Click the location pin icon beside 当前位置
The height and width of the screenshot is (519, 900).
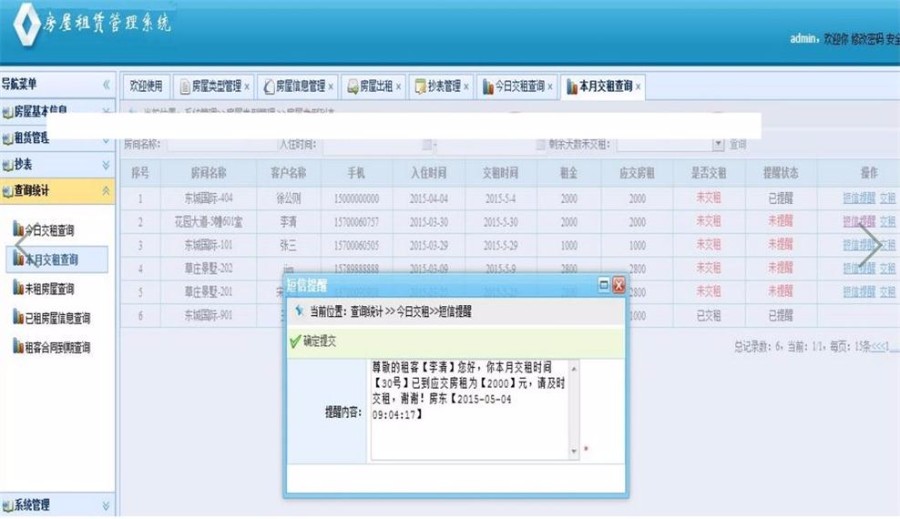point(299,311)
